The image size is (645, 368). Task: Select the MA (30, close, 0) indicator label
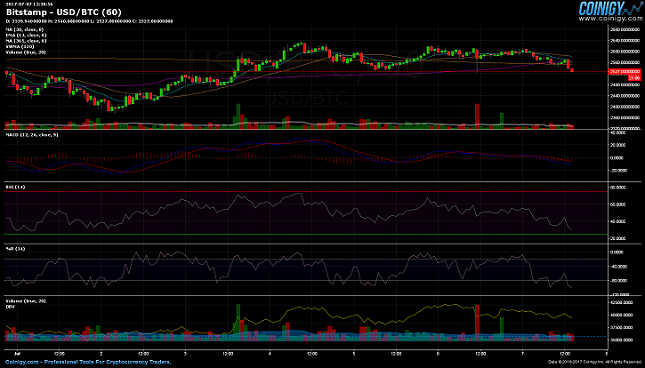(25, 30)
